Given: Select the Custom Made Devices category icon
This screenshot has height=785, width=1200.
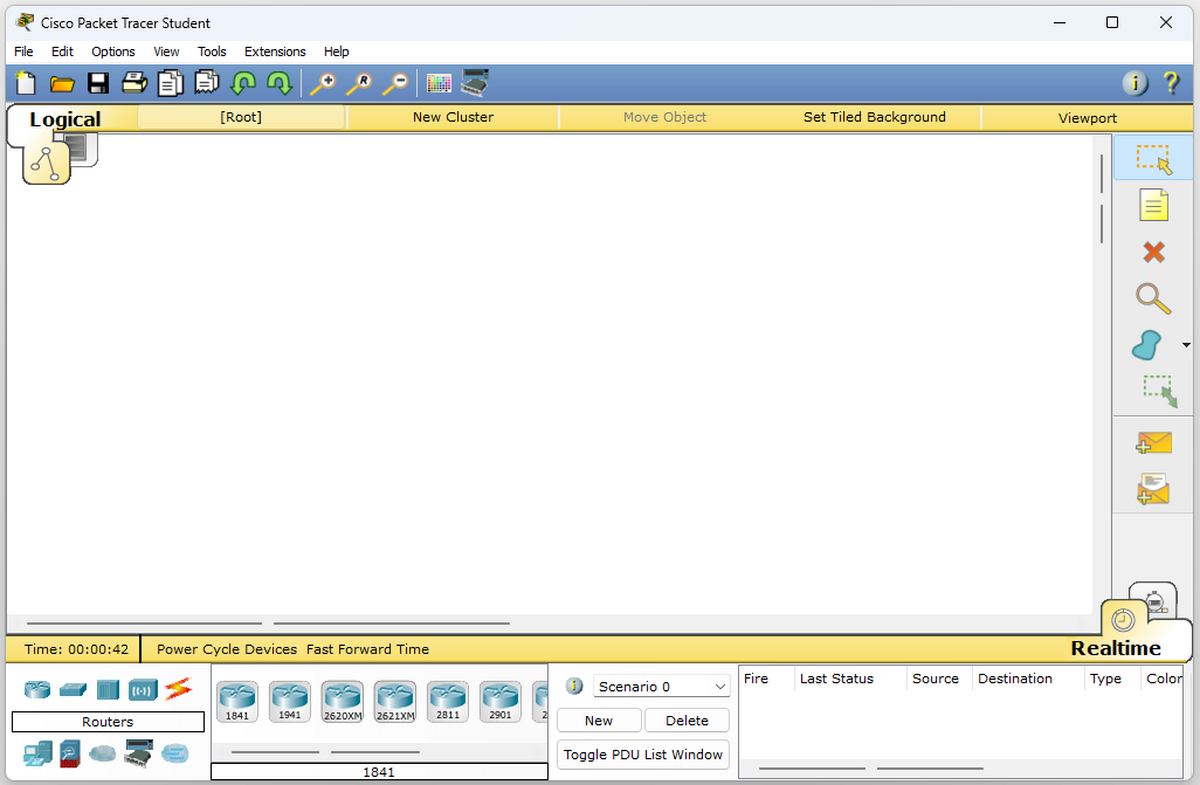Looking at the screenshot, I should point(138,753).
